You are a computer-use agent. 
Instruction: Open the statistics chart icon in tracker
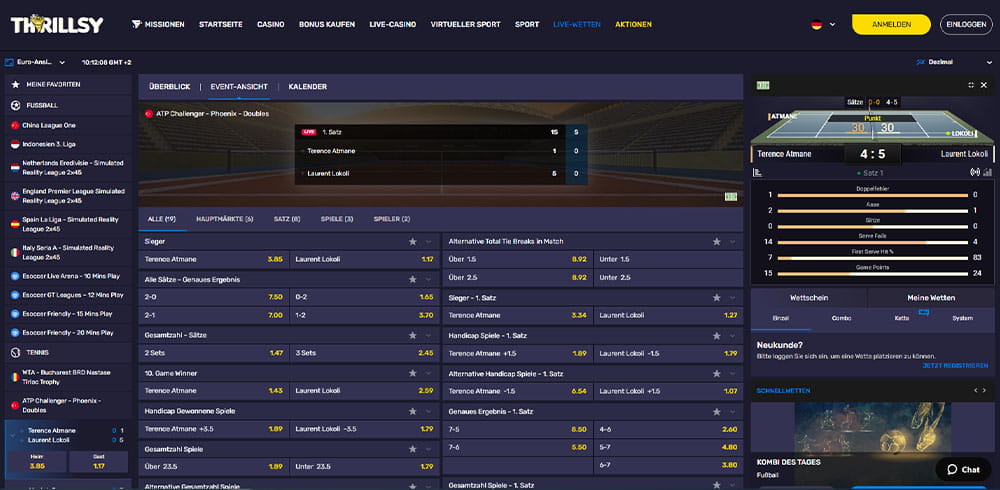(758, 172)
